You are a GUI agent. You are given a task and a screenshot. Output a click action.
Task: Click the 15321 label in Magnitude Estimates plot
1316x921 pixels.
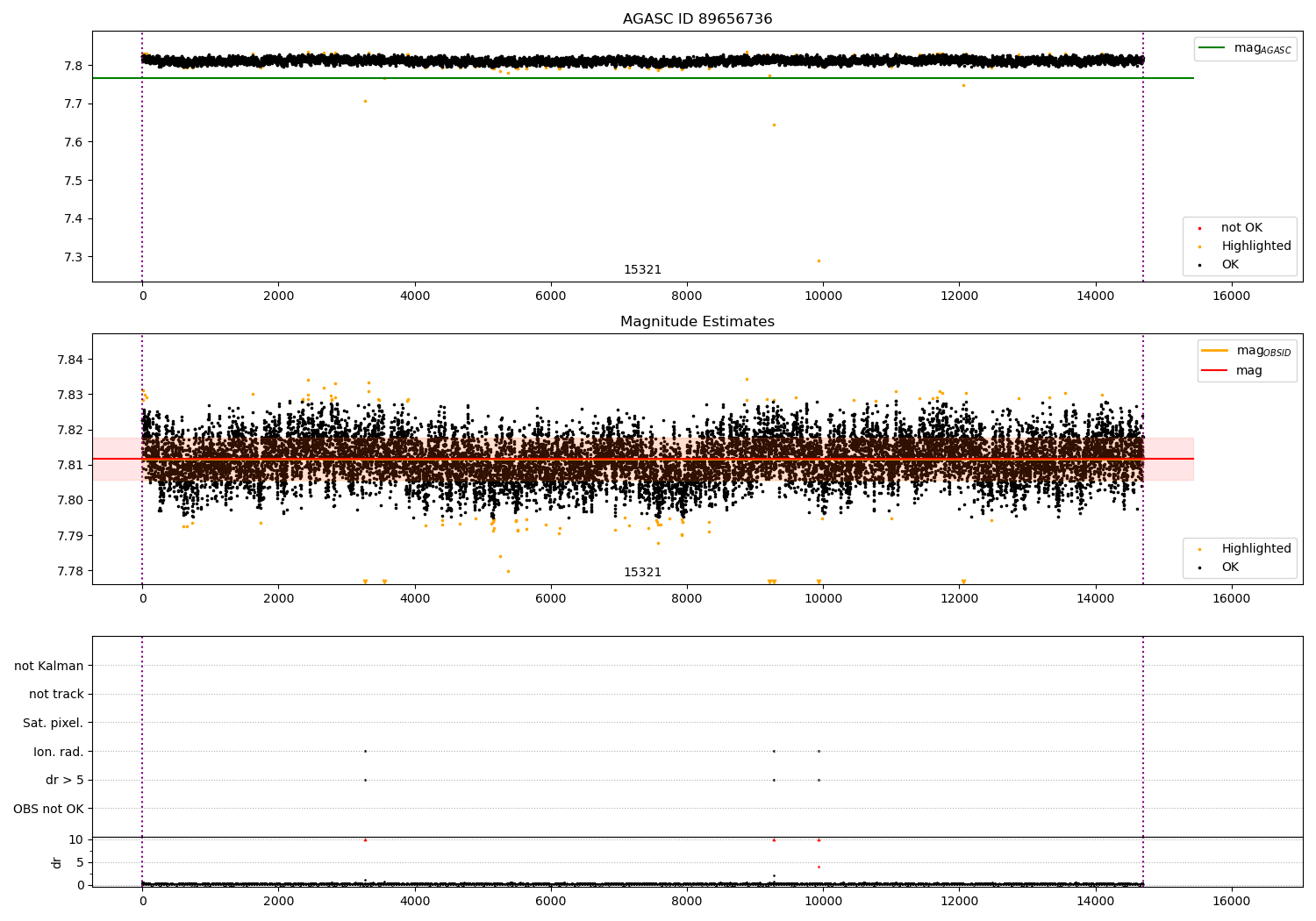click(642, 573)
